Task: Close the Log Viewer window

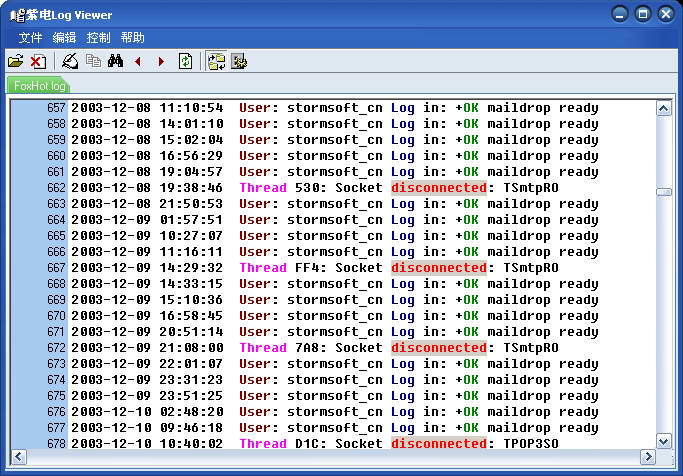Action: coord(666,14)
